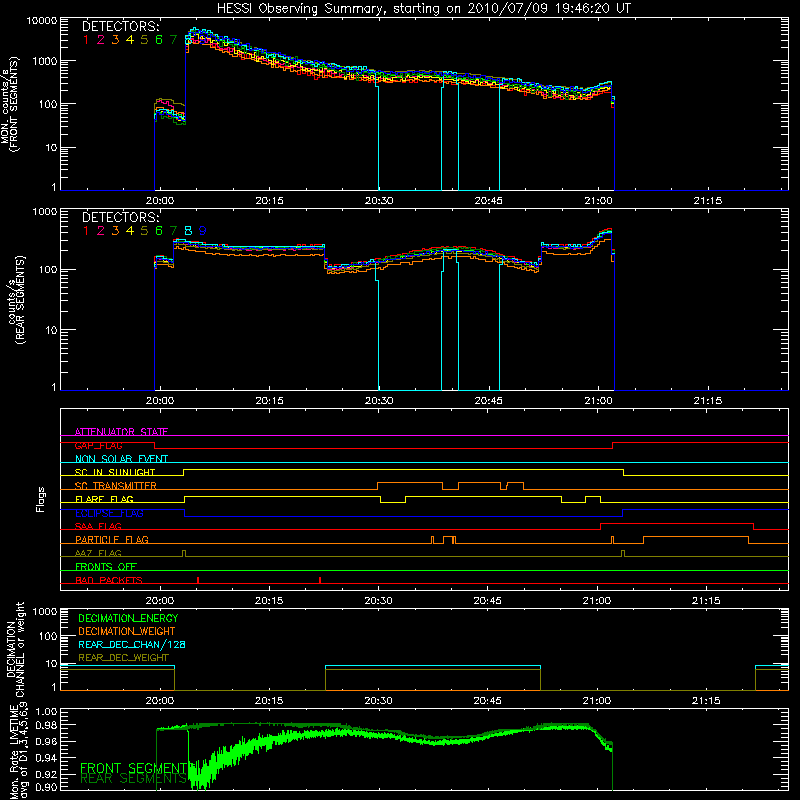Screen dimensions: 800x800
Task: Click the "0.98" tick on livetime axis
Action: 45,725
